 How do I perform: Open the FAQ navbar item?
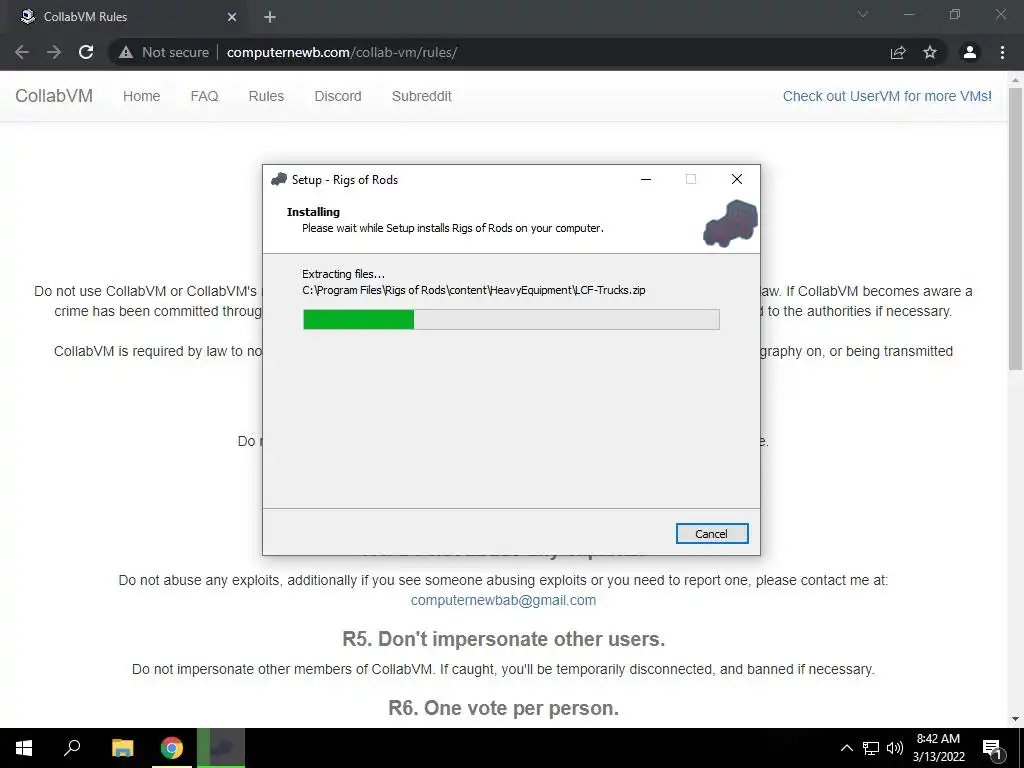click(204, 96)
